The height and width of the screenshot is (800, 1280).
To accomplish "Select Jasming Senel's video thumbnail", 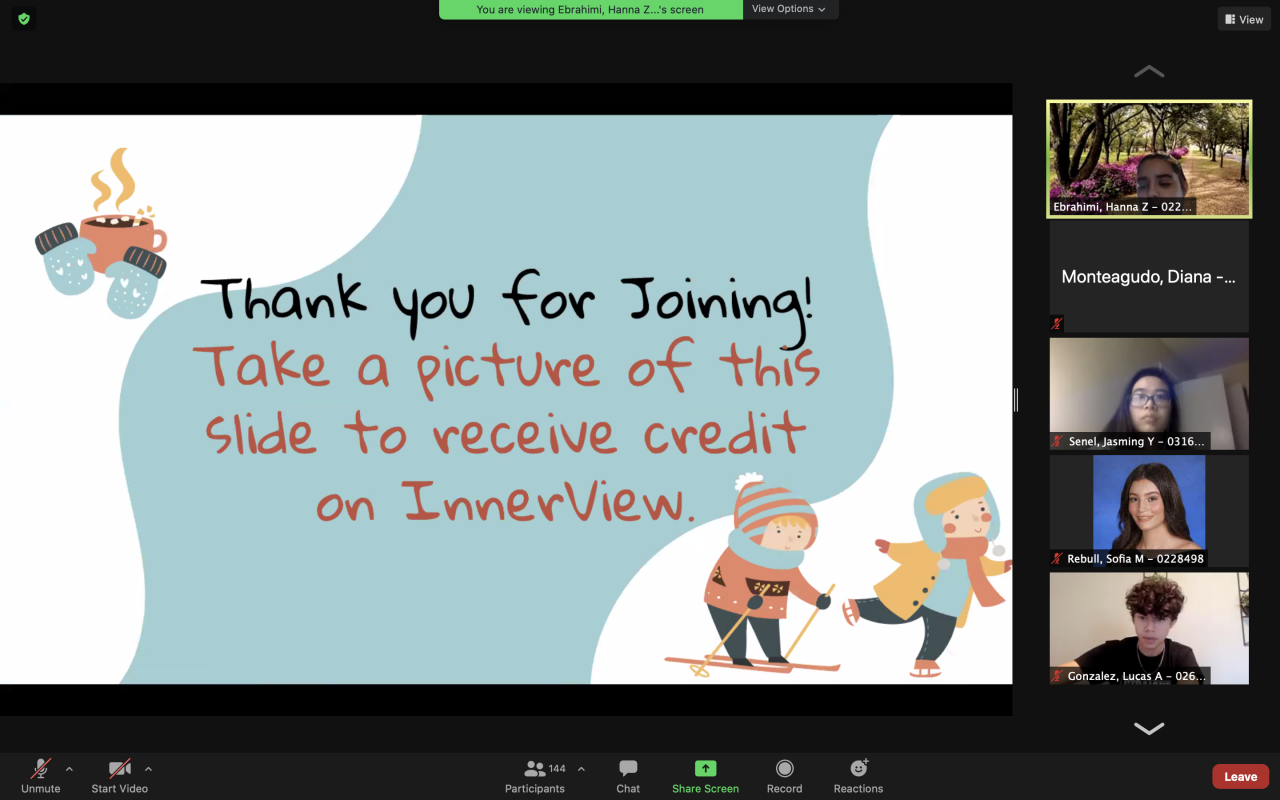I will point(1149,394).
